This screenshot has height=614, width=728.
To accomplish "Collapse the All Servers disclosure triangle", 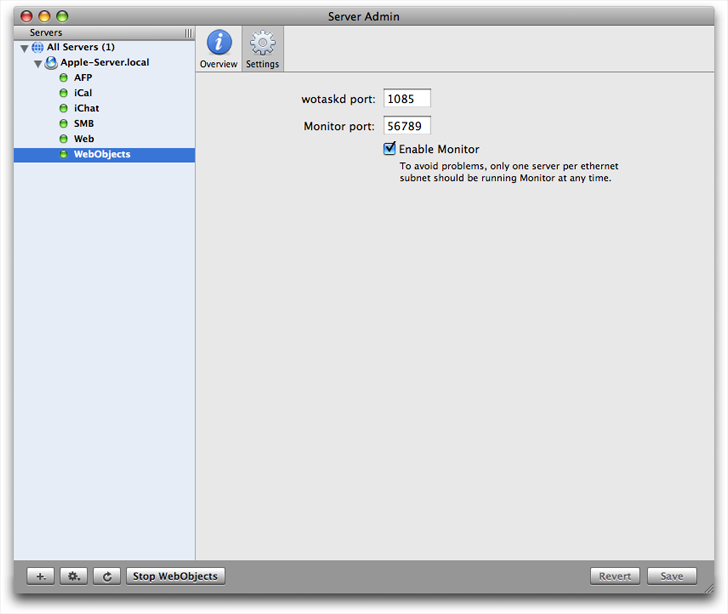I will point(24,48).
